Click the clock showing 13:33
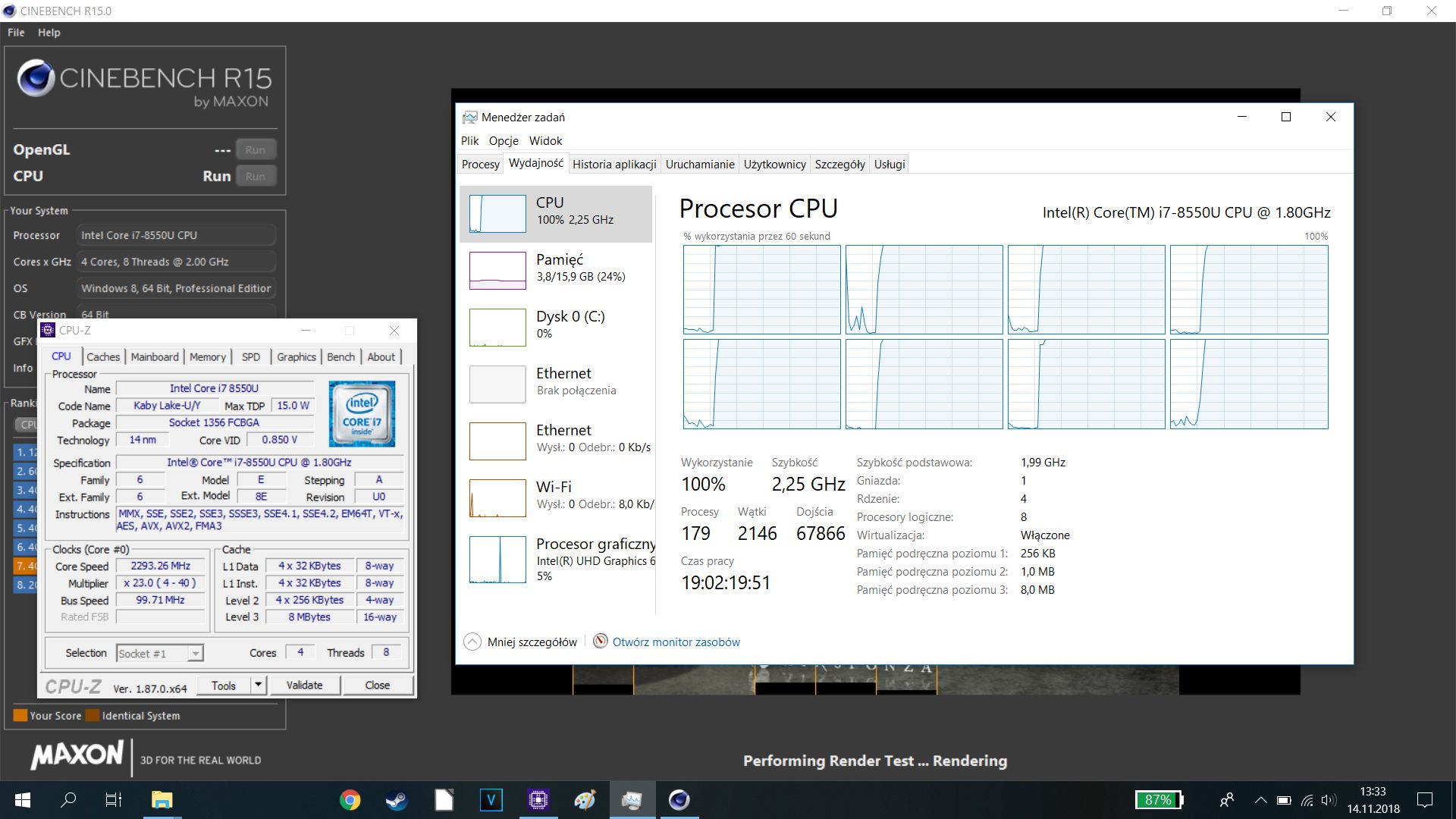Screen dimensions: 1456x819 tap(1373, 792)
